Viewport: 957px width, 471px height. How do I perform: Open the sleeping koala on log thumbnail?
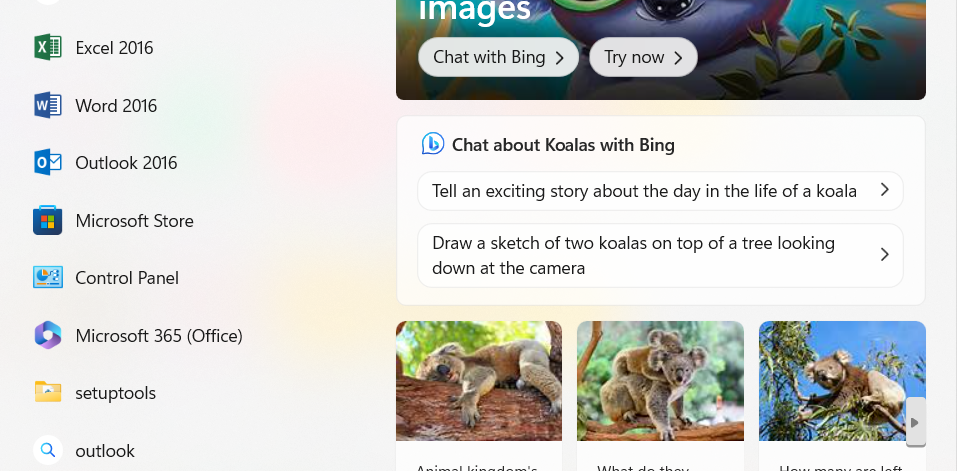(x=479, y=380)
